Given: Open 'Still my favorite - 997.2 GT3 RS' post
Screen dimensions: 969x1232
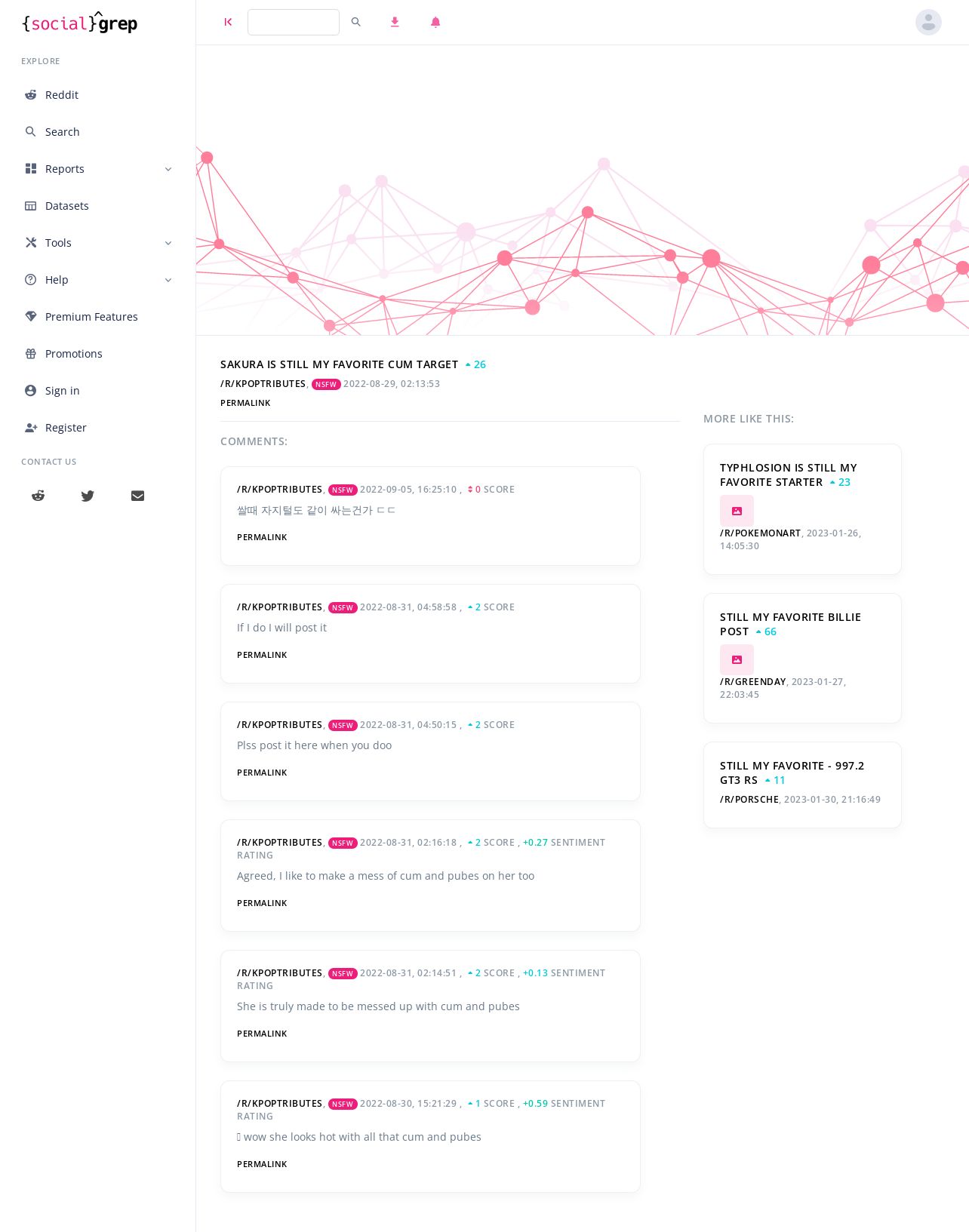Looking at the screenshot, I should point(792,773).
